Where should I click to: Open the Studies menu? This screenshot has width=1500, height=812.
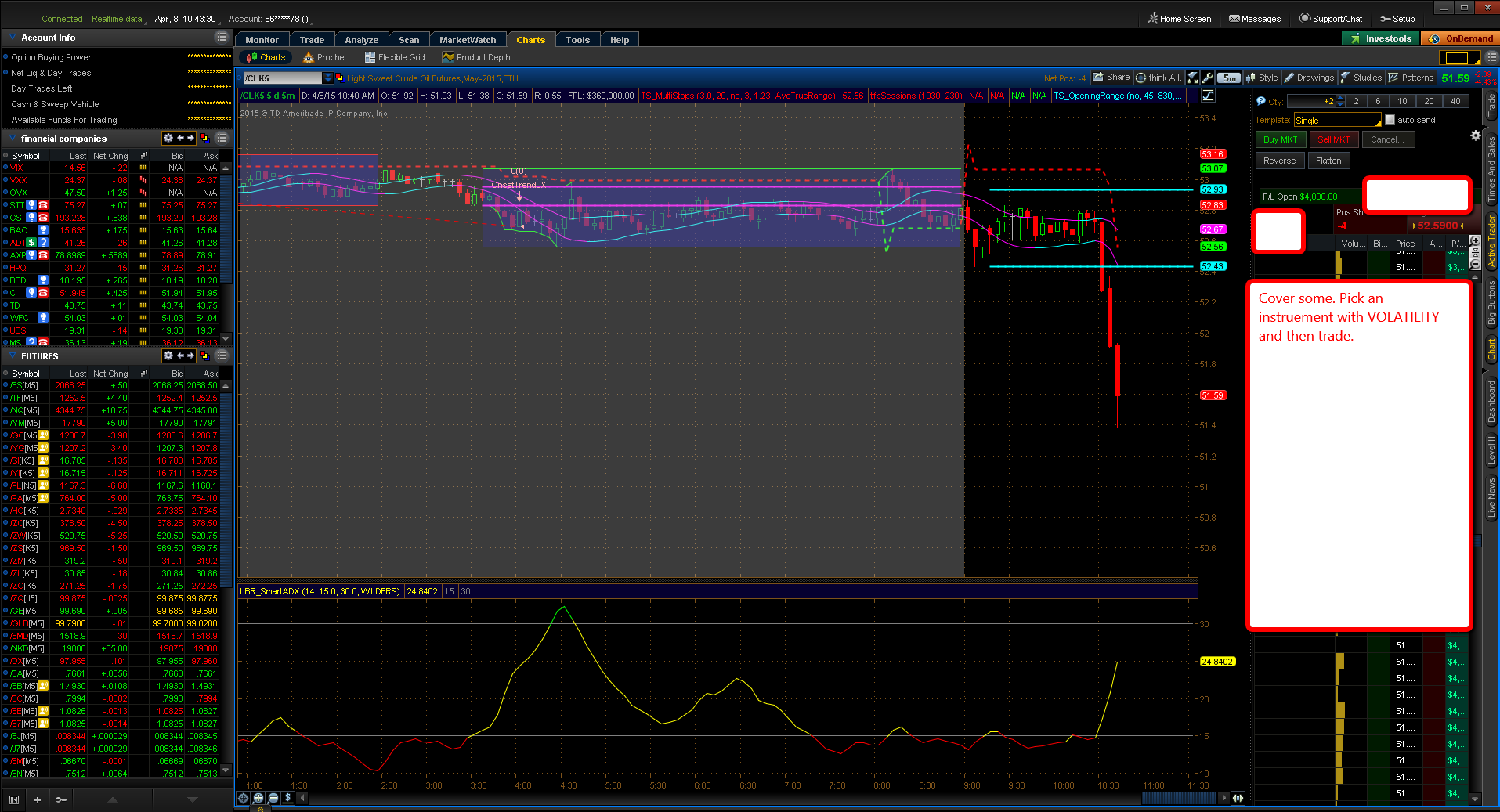1361,78
